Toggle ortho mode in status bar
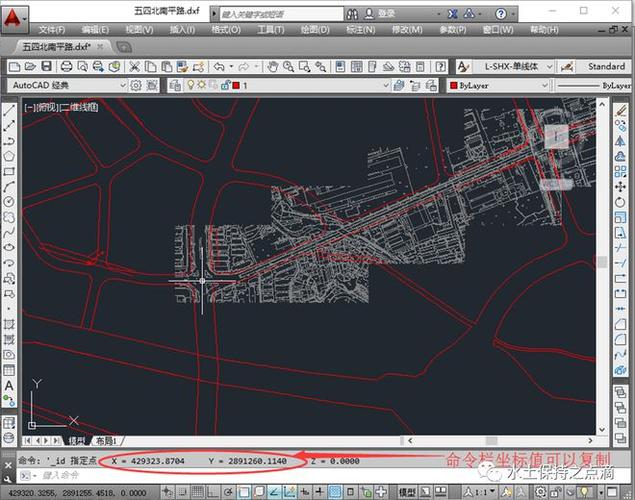This screenshot has width=635, height=500. pos(212,492)
